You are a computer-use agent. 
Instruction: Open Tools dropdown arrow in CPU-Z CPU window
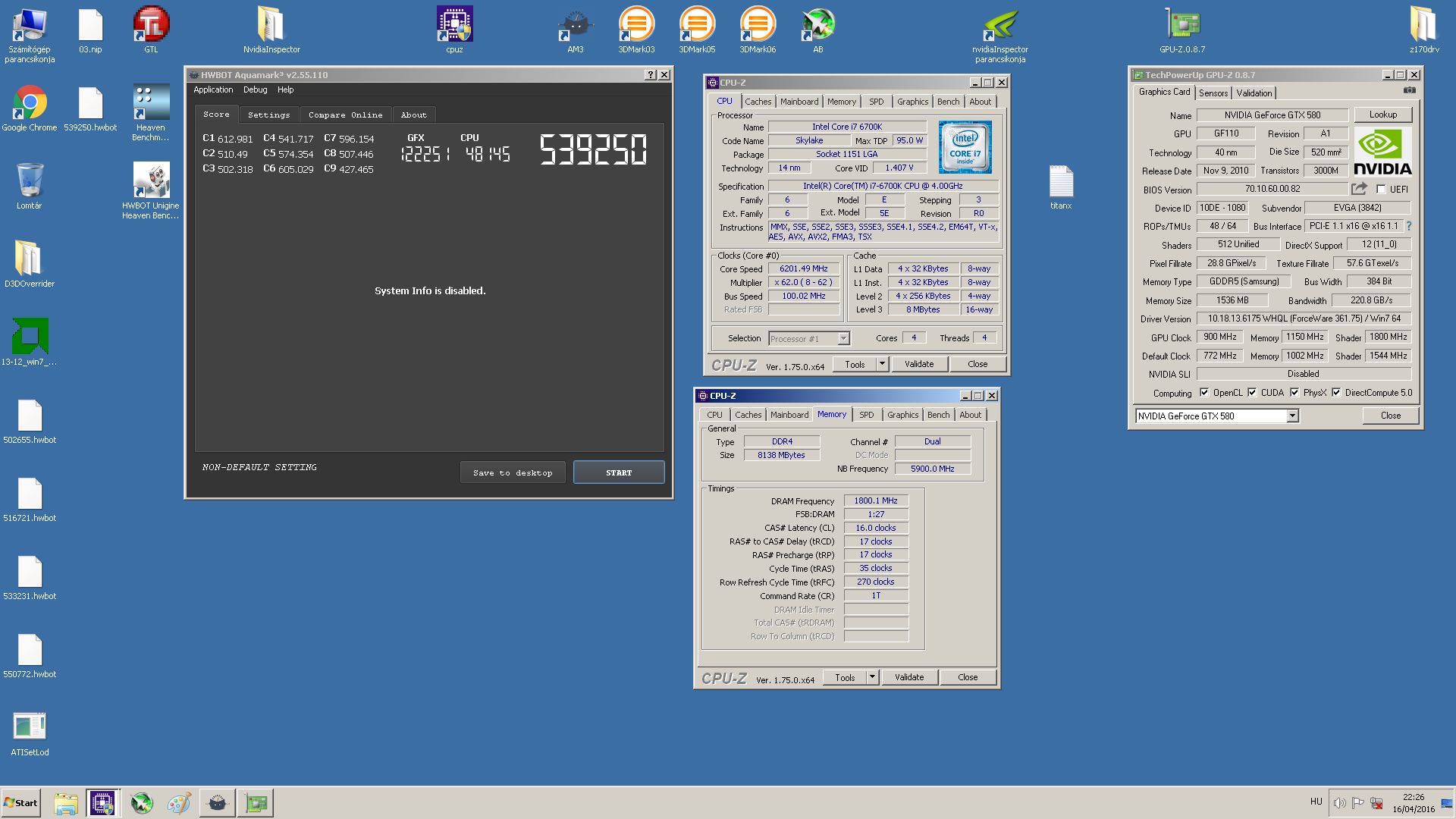coord(882,364)
